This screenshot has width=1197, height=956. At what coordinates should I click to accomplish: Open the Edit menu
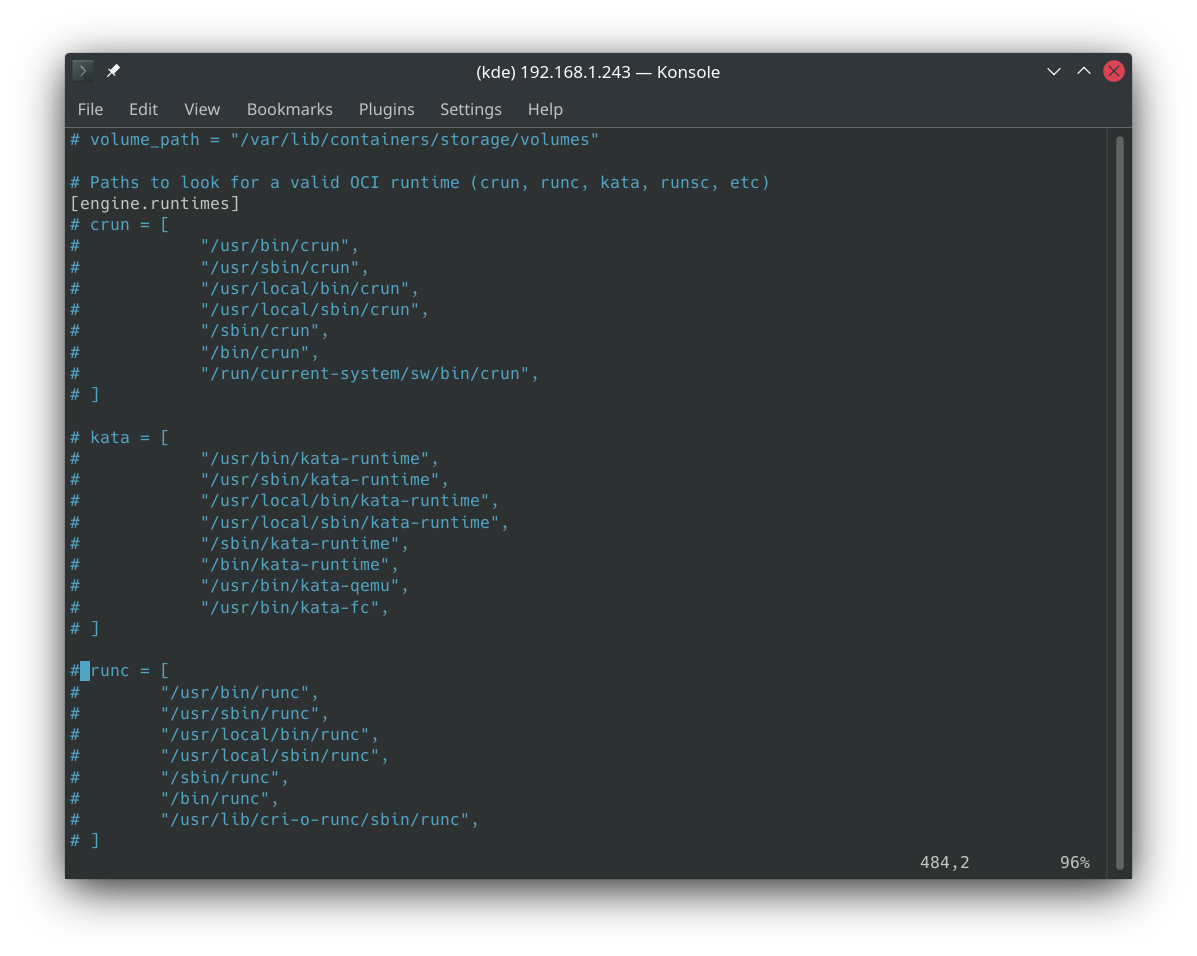click(x=143, y=109)
